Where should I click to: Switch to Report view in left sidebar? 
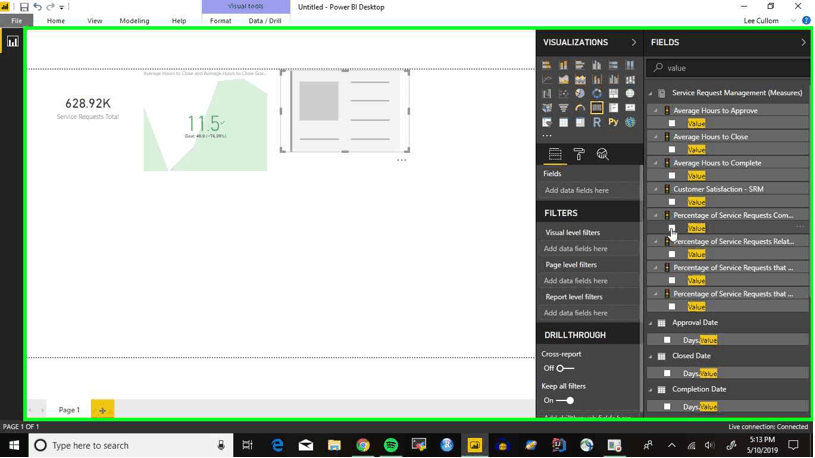tap(12, 42)
